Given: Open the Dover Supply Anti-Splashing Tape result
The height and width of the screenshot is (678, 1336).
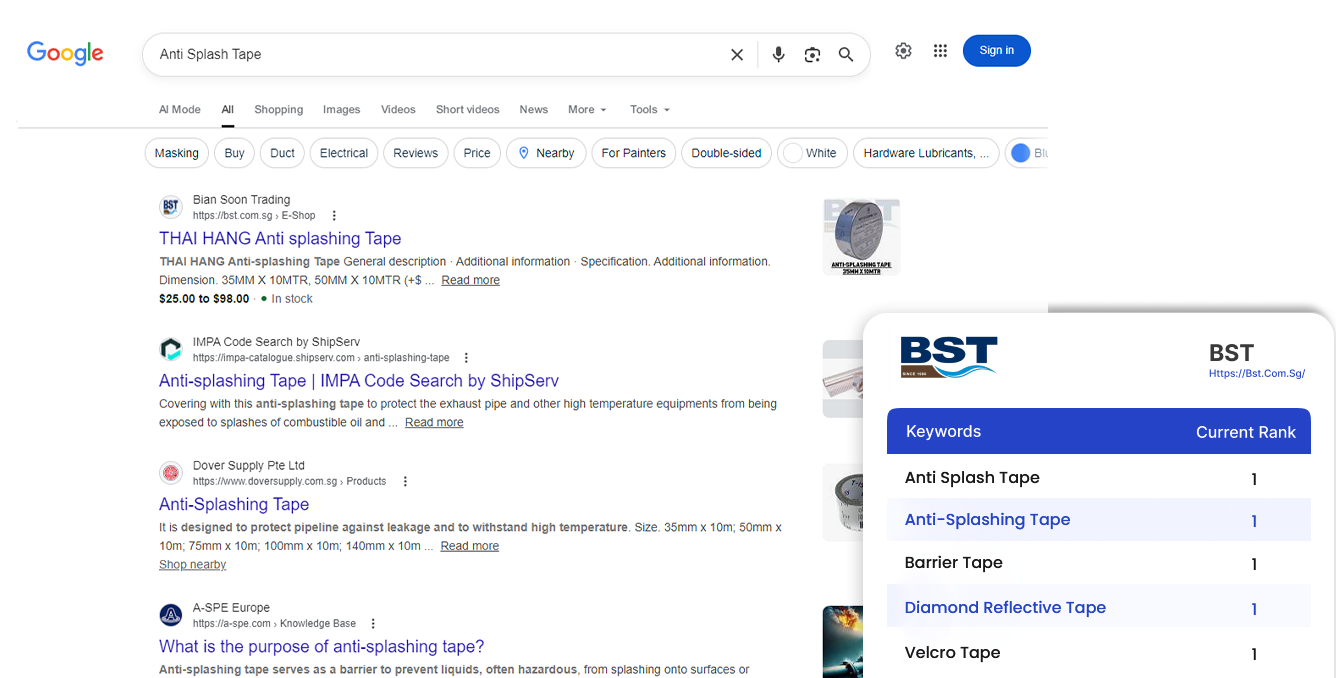Looking at the screenshot, I should (x=234, y=504).
